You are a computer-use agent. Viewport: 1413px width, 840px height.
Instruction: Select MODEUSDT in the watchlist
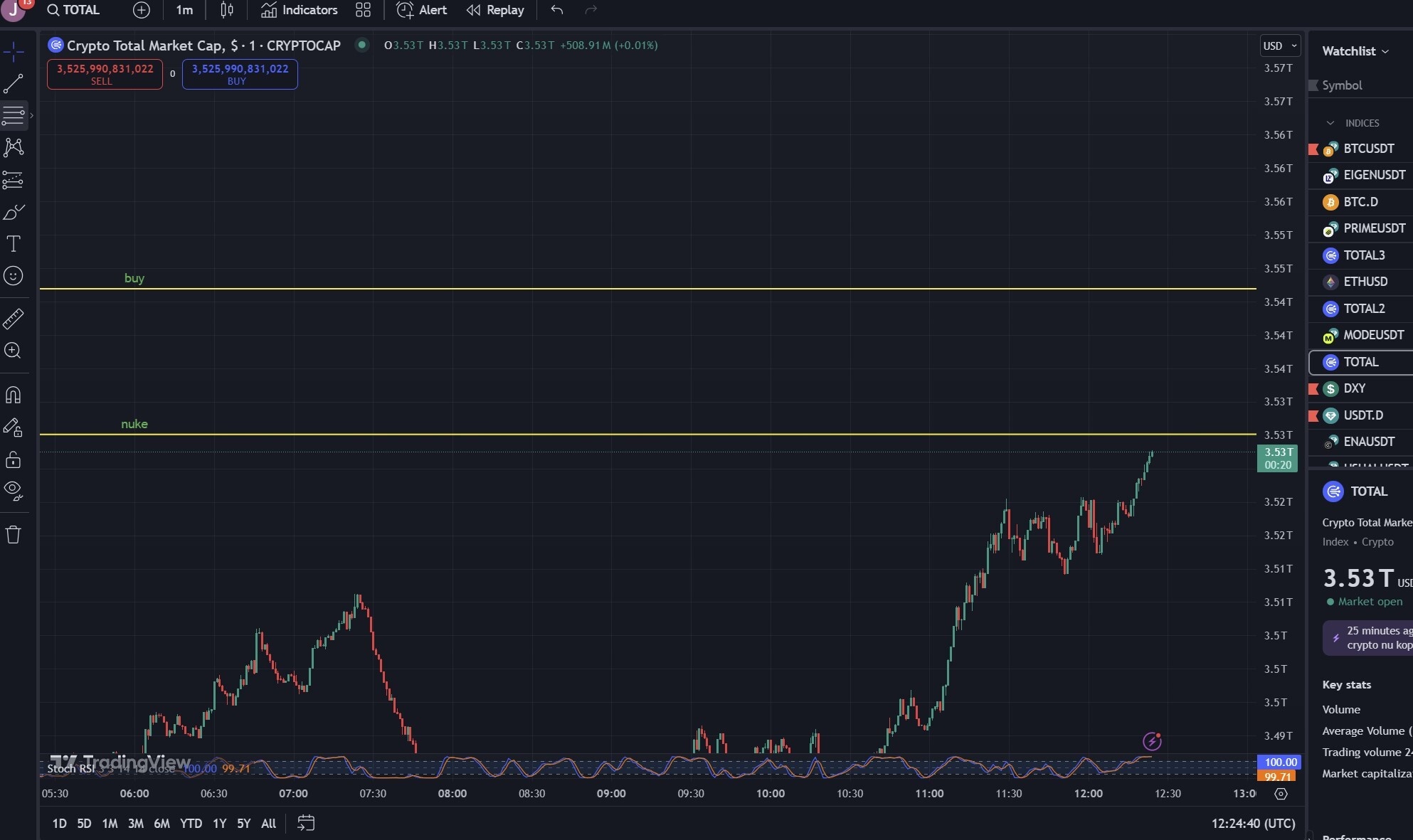click(x=1360, y=335)
